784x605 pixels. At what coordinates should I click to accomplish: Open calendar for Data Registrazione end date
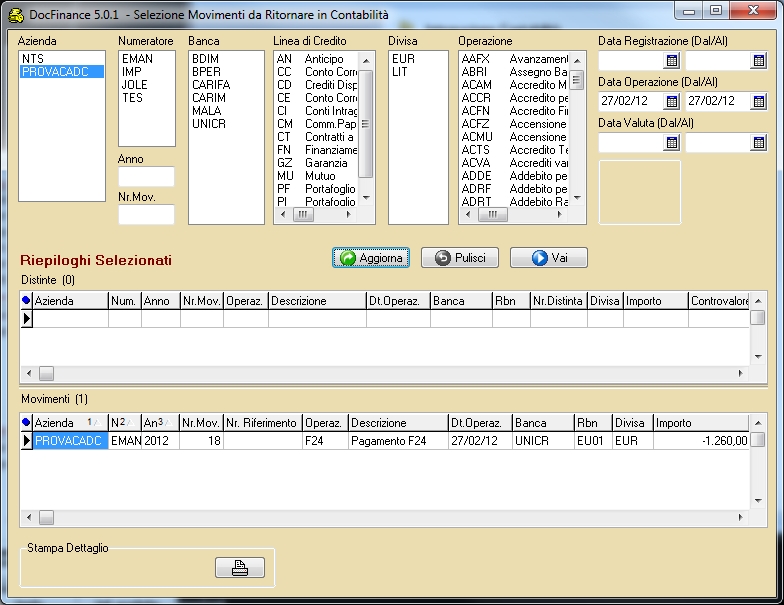point(758,62)
